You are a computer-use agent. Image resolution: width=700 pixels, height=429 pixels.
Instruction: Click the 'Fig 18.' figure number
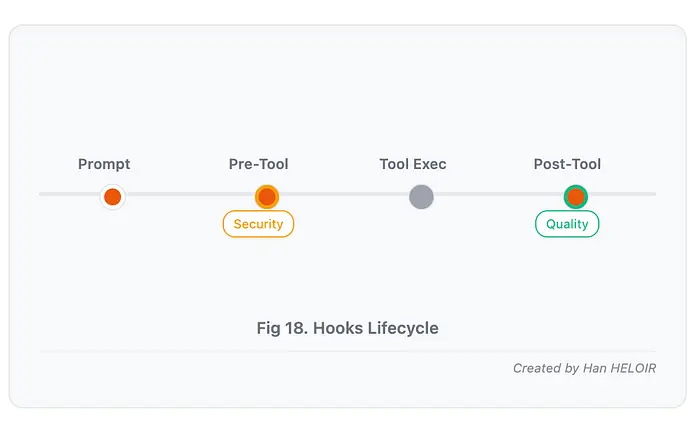[283, 328]
